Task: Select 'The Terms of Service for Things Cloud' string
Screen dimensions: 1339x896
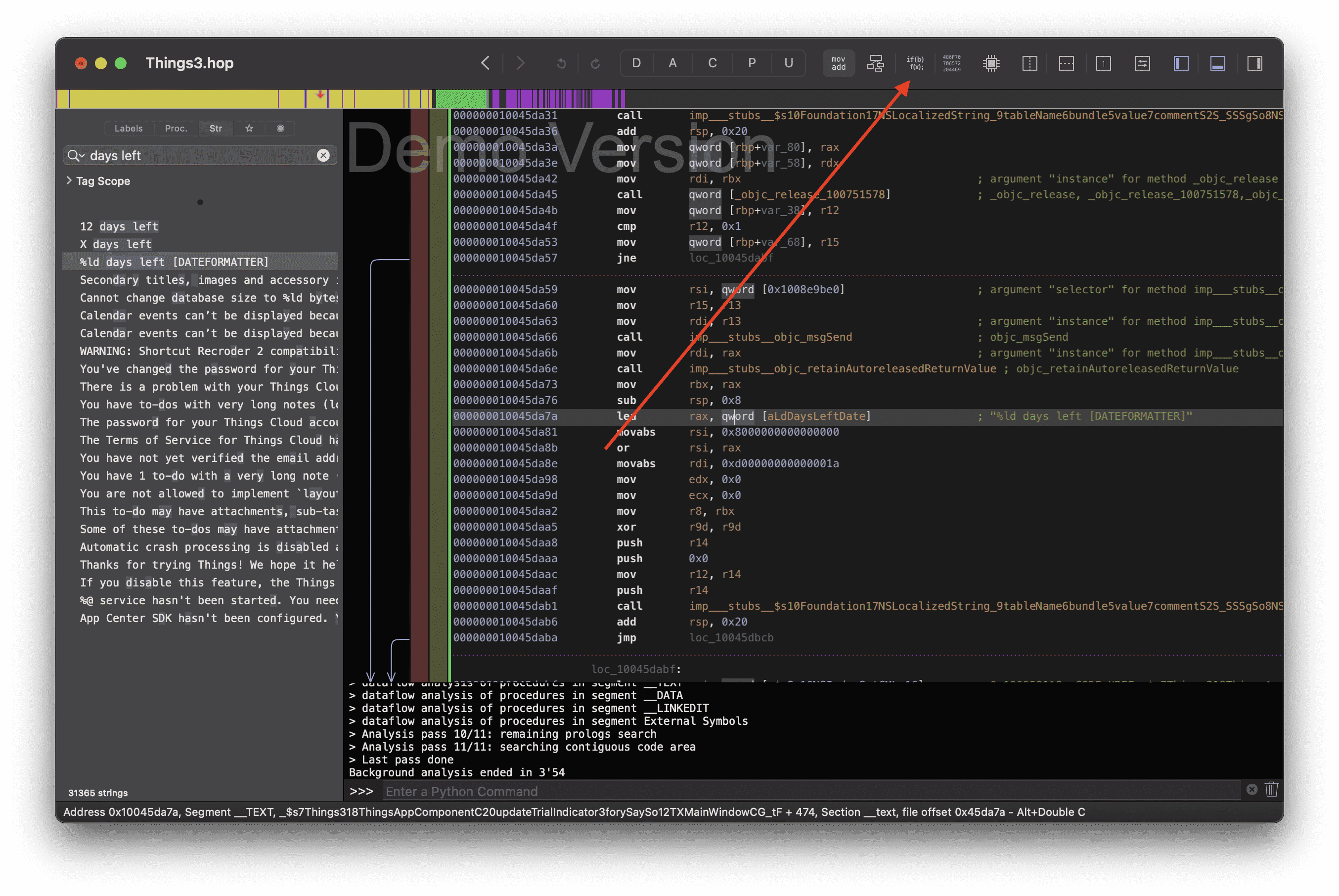Action: [x=200, y=440]
